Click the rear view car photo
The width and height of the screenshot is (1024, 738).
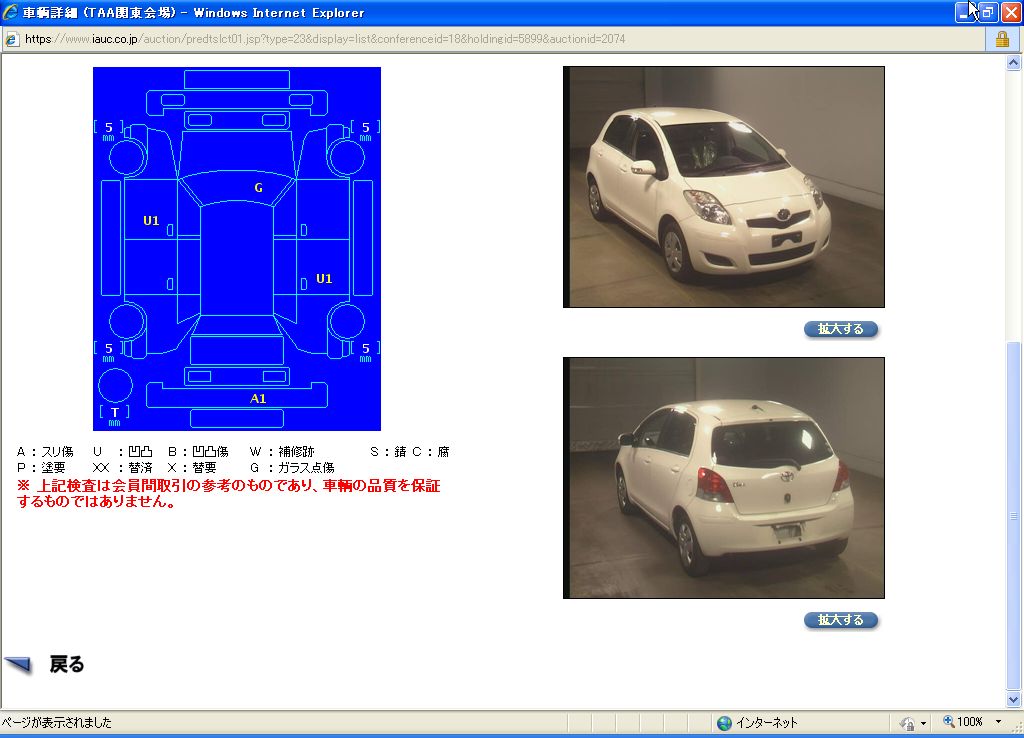pyautogui.click(x=724, y=478)
